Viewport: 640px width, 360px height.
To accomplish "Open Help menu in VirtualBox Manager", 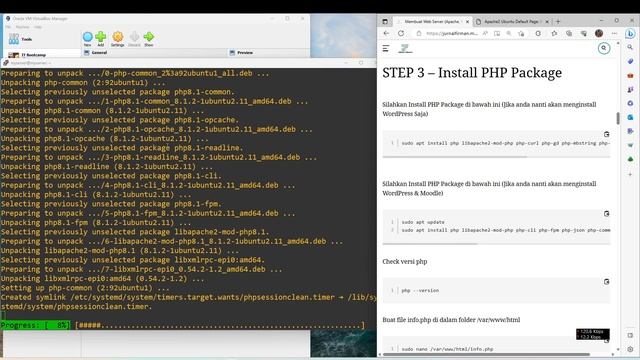I will 38,27.
